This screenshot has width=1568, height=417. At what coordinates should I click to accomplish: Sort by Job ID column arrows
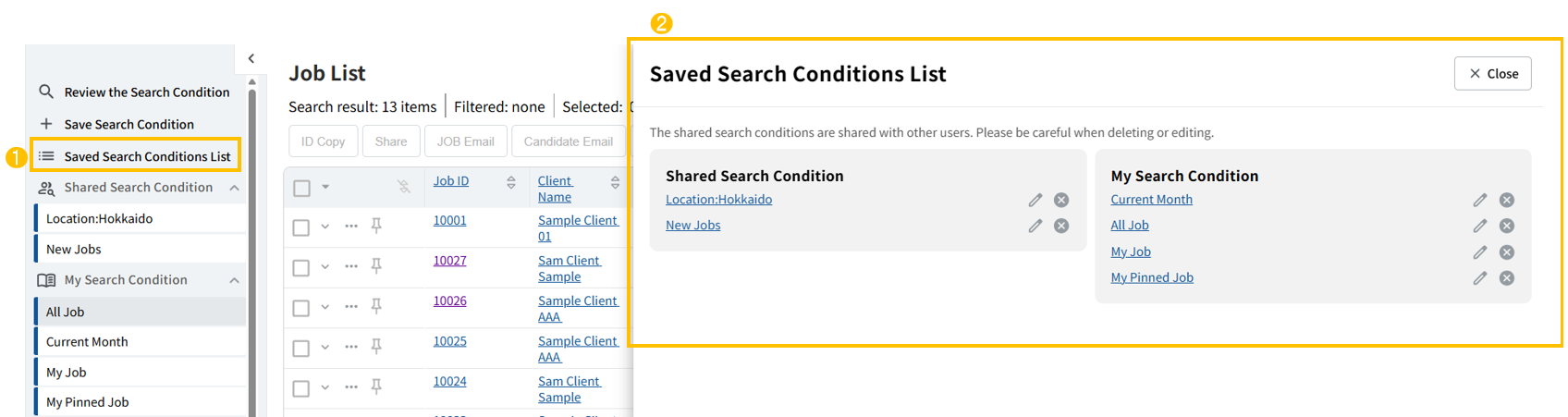pyautogui.click(x=511, y=182)
